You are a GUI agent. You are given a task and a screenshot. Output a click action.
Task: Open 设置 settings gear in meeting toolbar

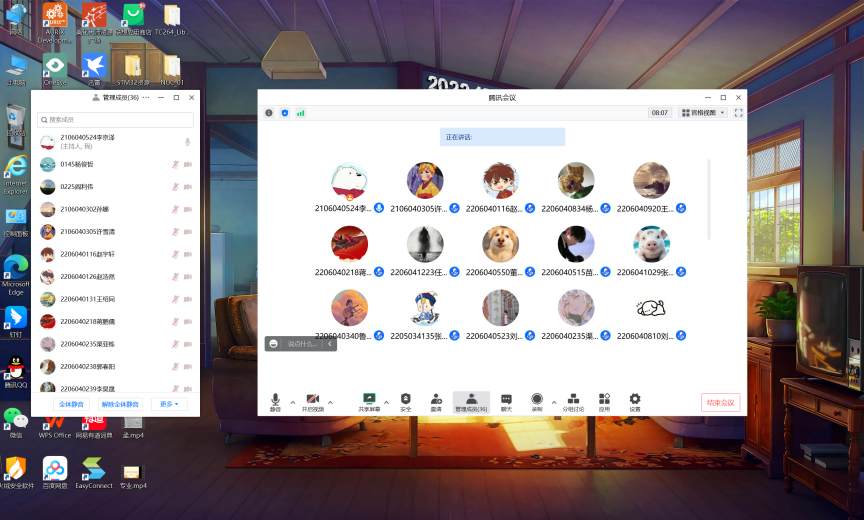pos(635,401)
